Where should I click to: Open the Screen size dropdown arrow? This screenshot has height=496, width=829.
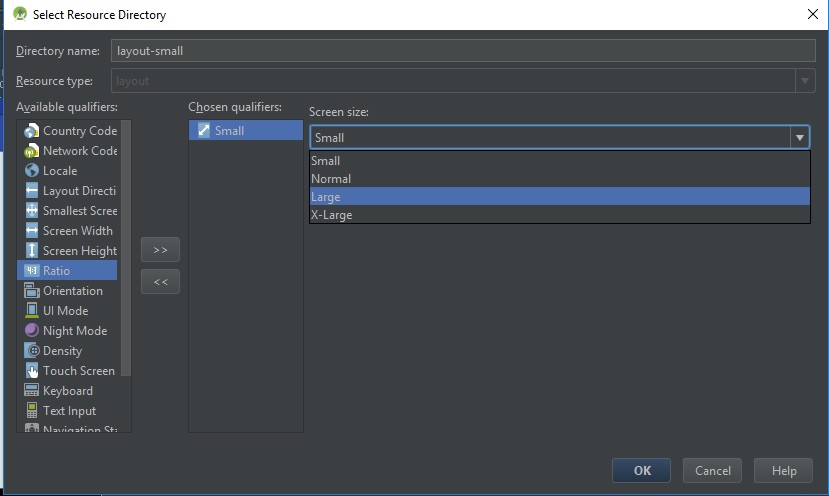coord(799,138)
